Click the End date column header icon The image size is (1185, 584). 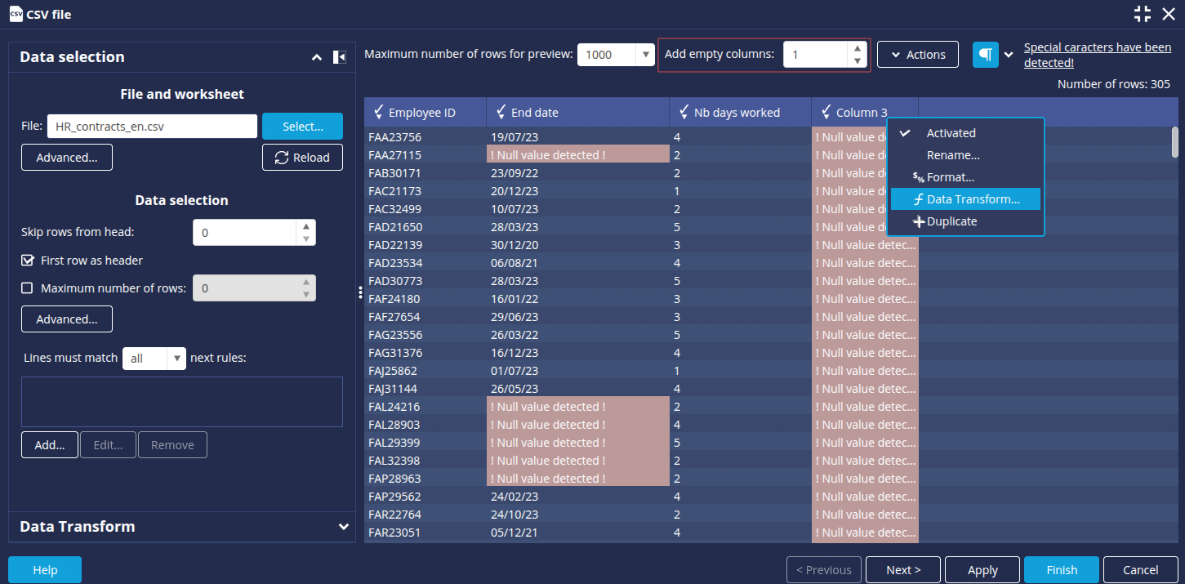pos(500,112)
